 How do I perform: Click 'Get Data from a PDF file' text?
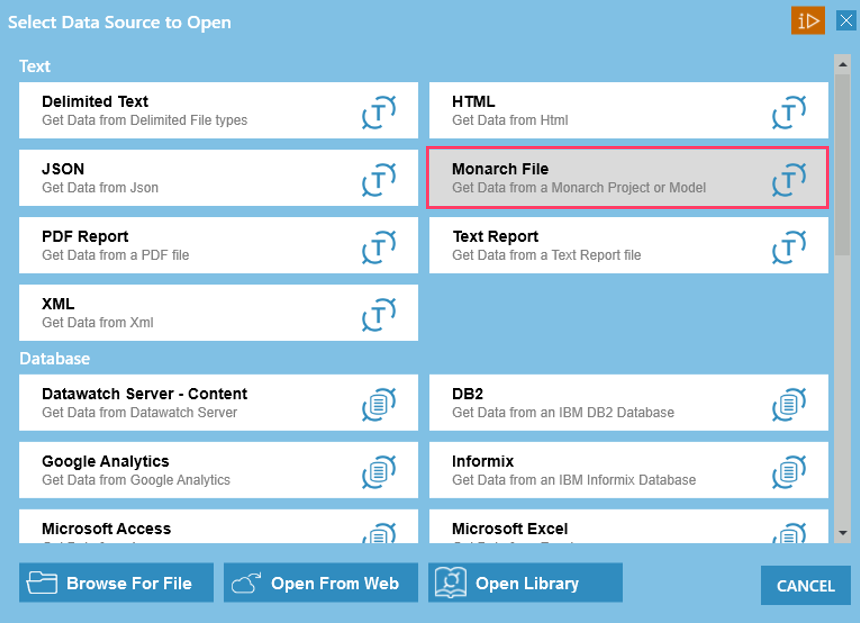(x=116, y=255)
